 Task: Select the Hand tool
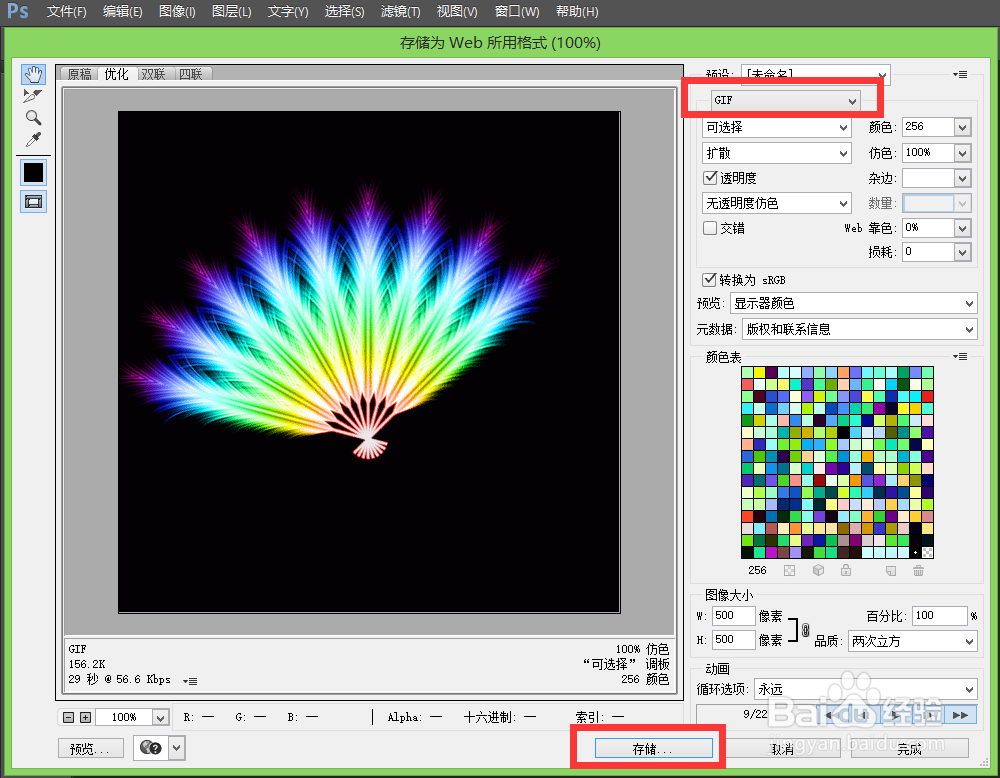point(33,75)
